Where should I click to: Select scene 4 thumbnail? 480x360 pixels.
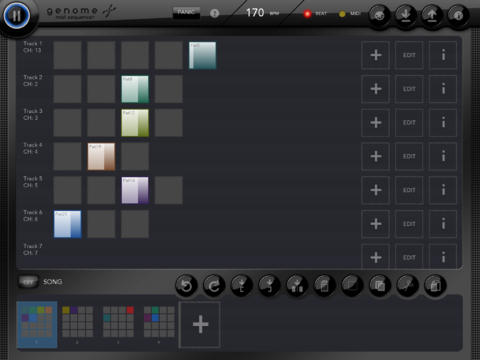159,324
